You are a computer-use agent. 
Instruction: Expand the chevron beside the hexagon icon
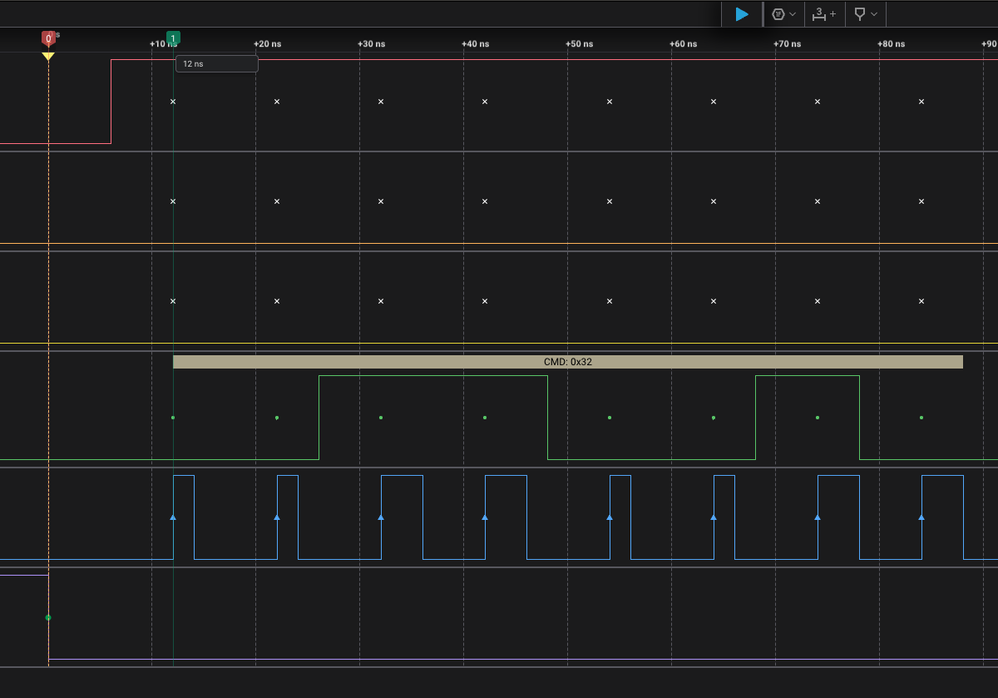pos(792,14)
